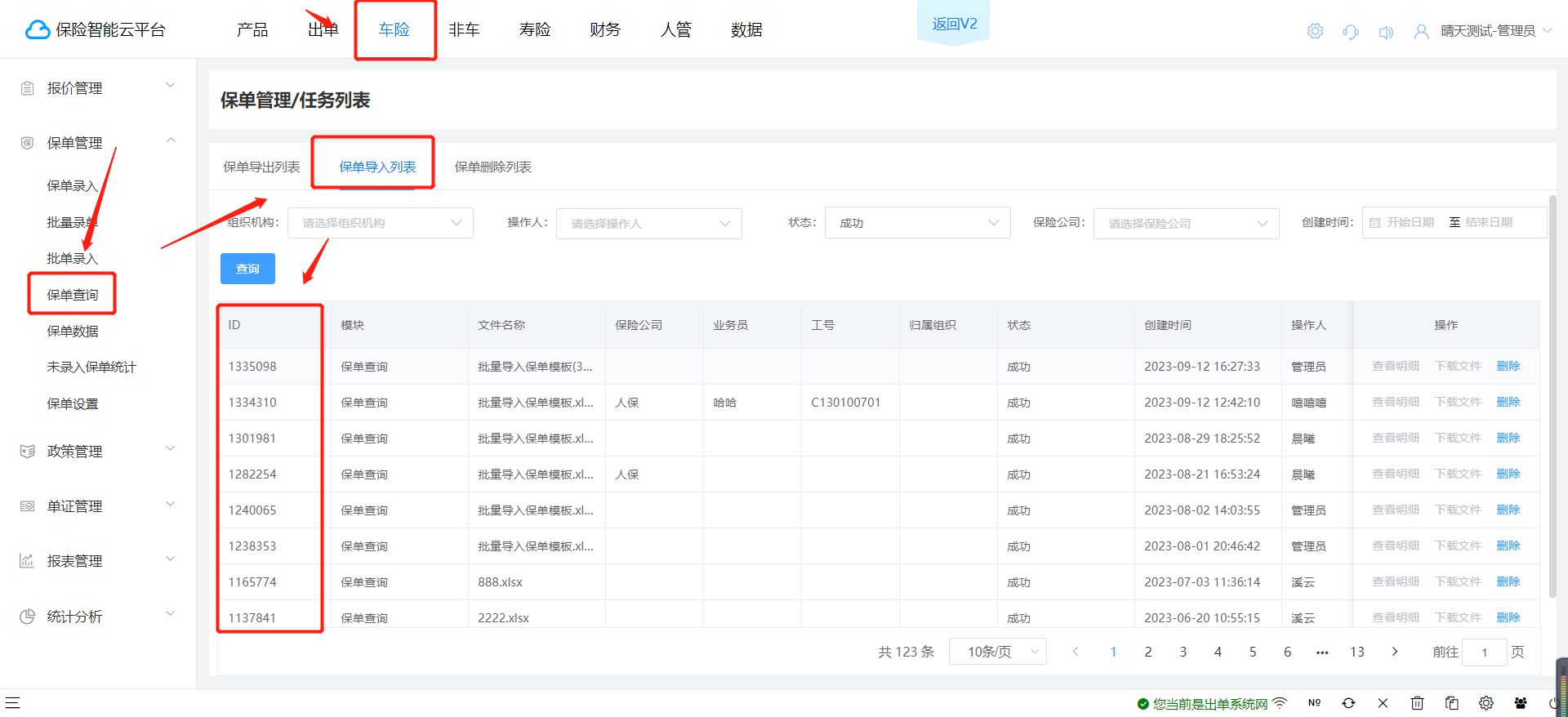Open 保单数据 in the sidebar

73,331
